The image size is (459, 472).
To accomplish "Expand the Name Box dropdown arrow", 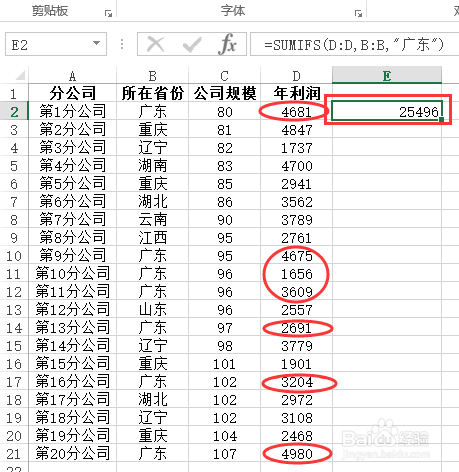I will [96, 43].
